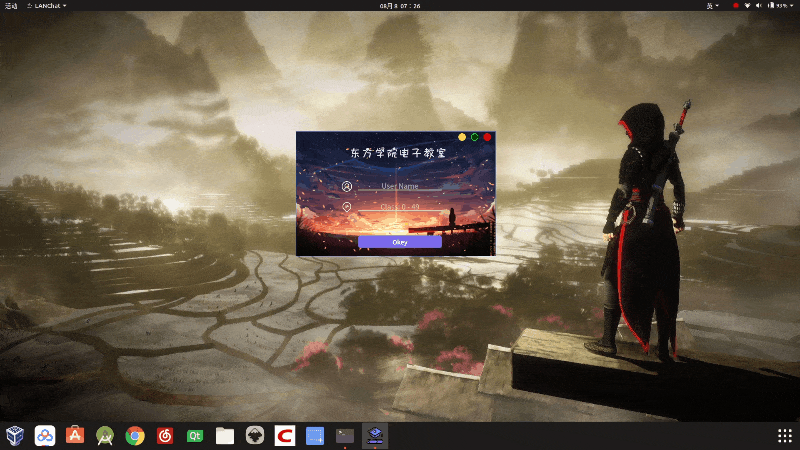
Task: Click the Okey button in login dialog
Action: tap(399, 242)
